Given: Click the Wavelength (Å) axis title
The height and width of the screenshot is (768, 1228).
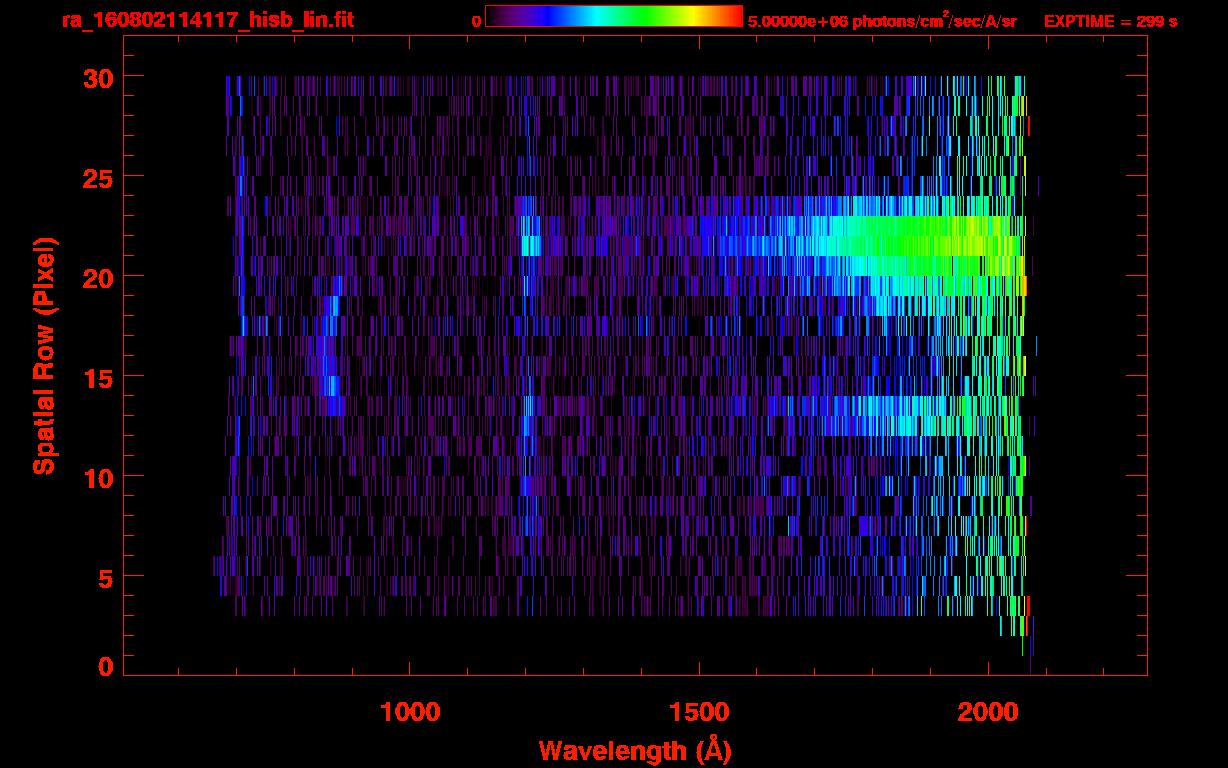Looking at the screenshot, I should [634, 750].
